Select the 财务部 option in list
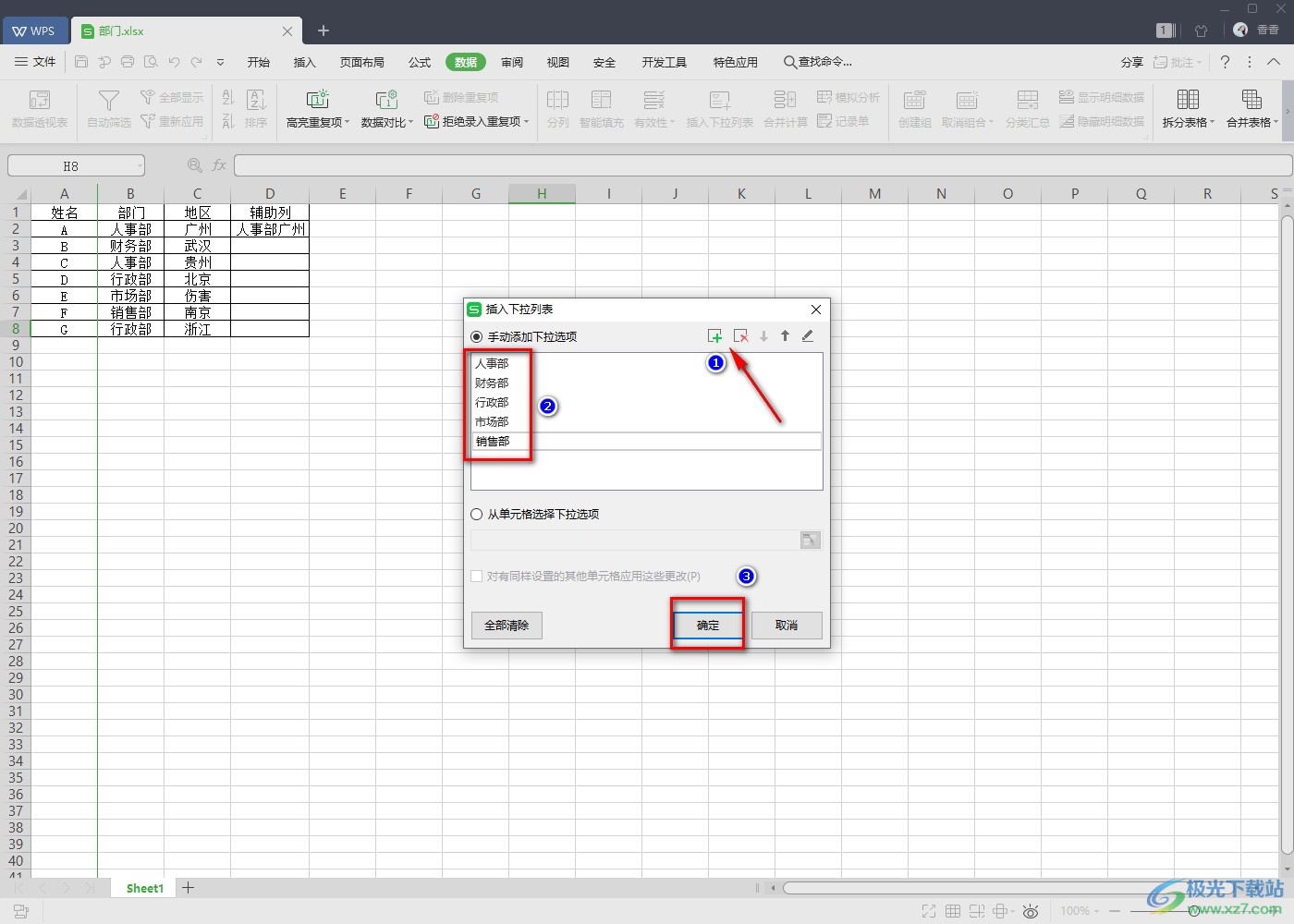1294x924 pixels. point(492,383)
